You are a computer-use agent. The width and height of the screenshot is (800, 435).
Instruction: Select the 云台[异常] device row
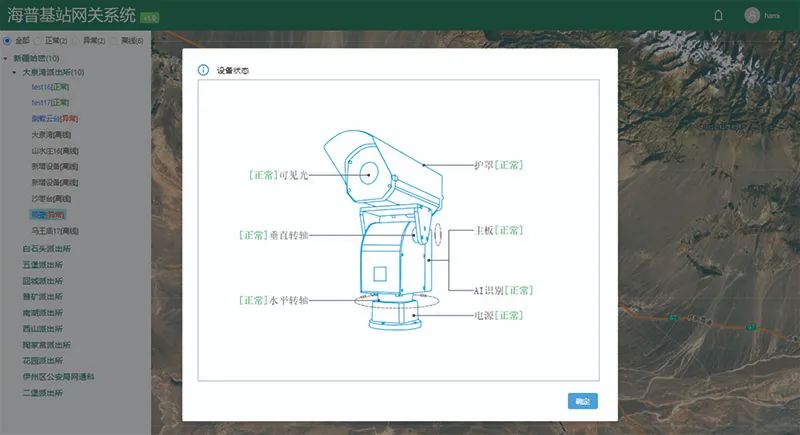pos(55,118)
